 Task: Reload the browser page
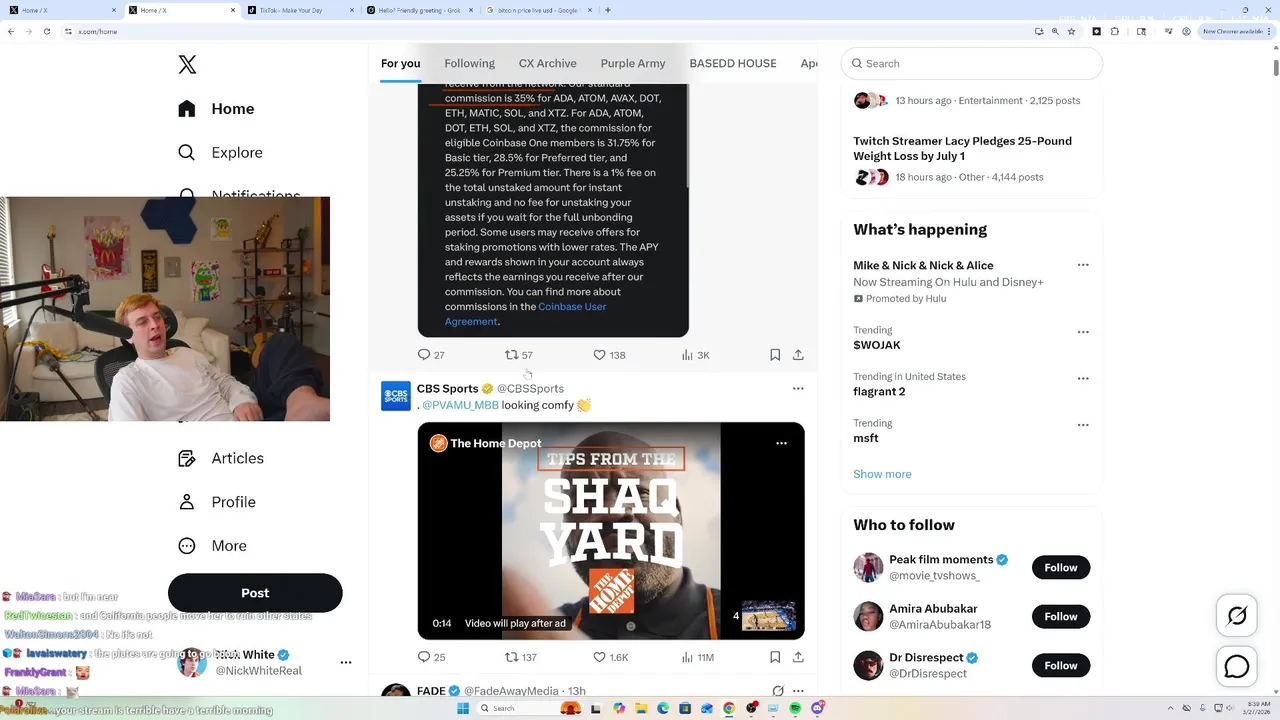point(46,31)
